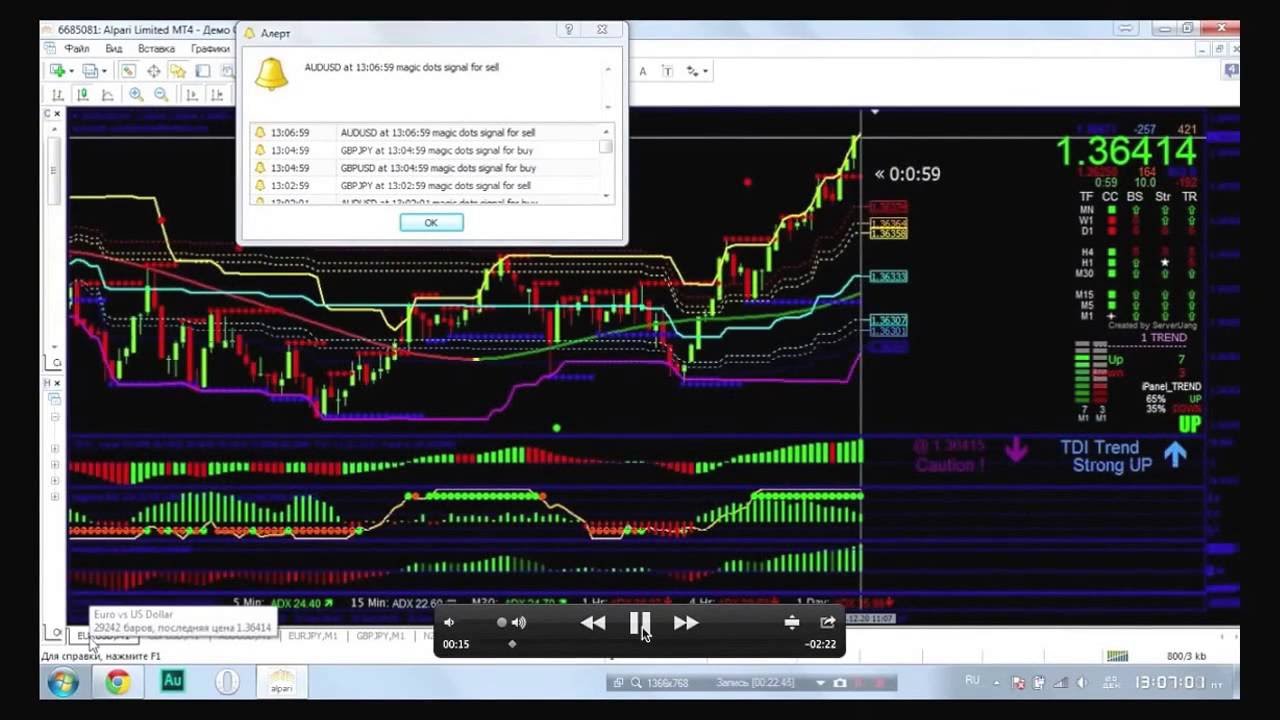Open the new chart dropdown arrow
1280x720 pixels.
tap(71, 71)
